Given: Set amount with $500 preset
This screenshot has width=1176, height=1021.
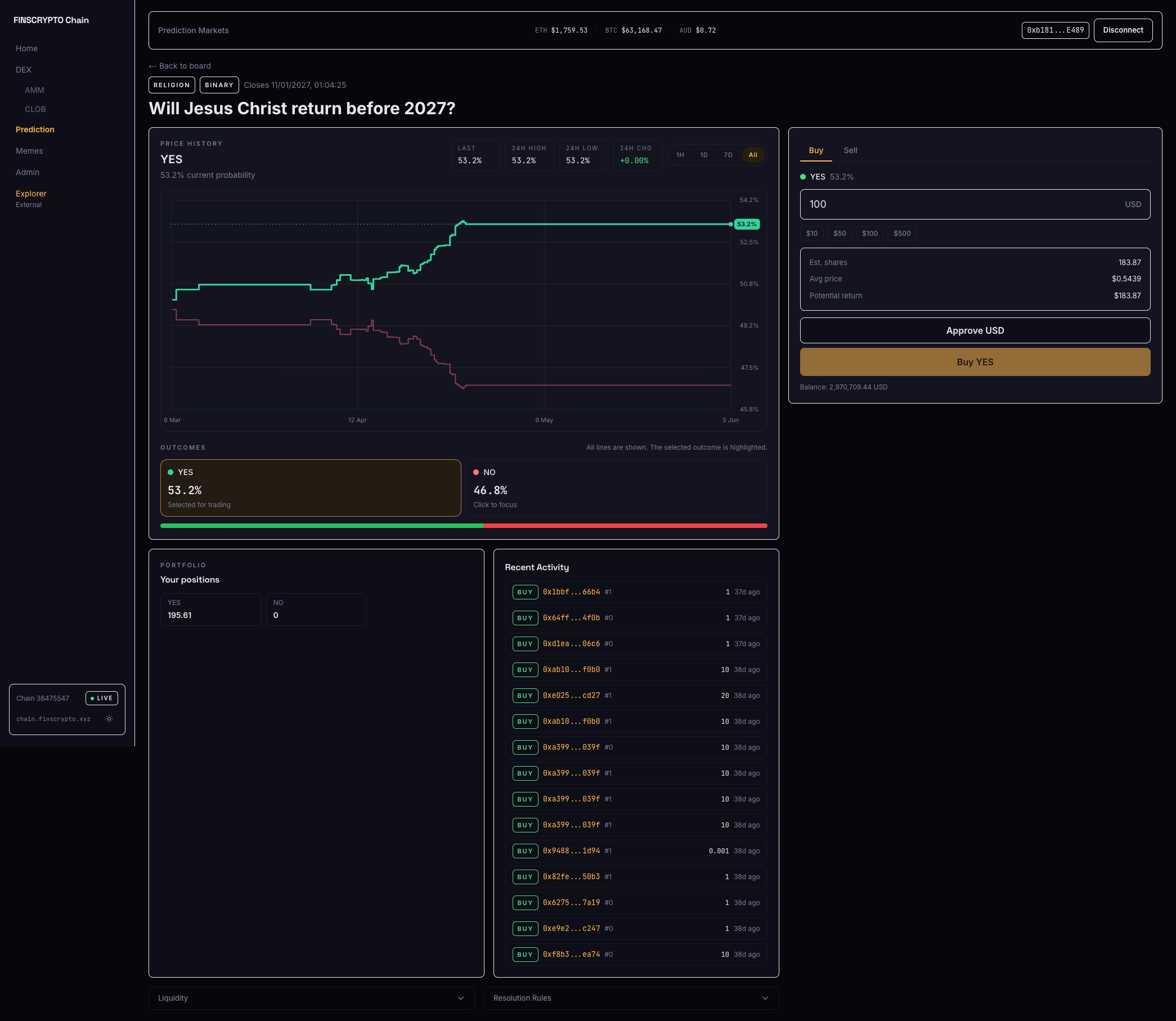Looking at the screenshot, I should click(901, 234).
